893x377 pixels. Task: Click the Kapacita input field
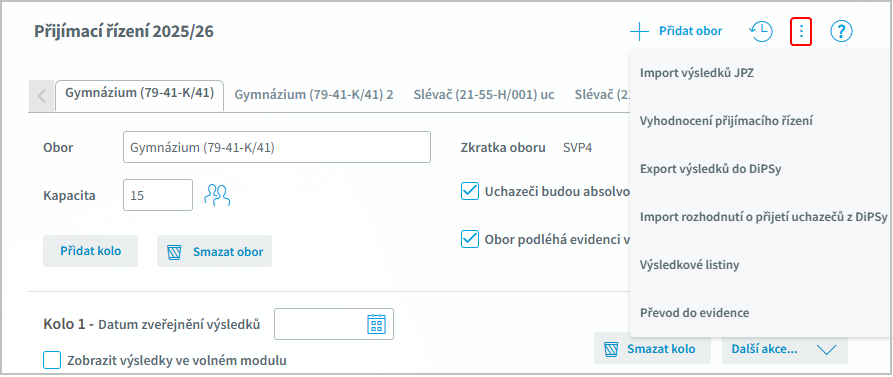158,195
